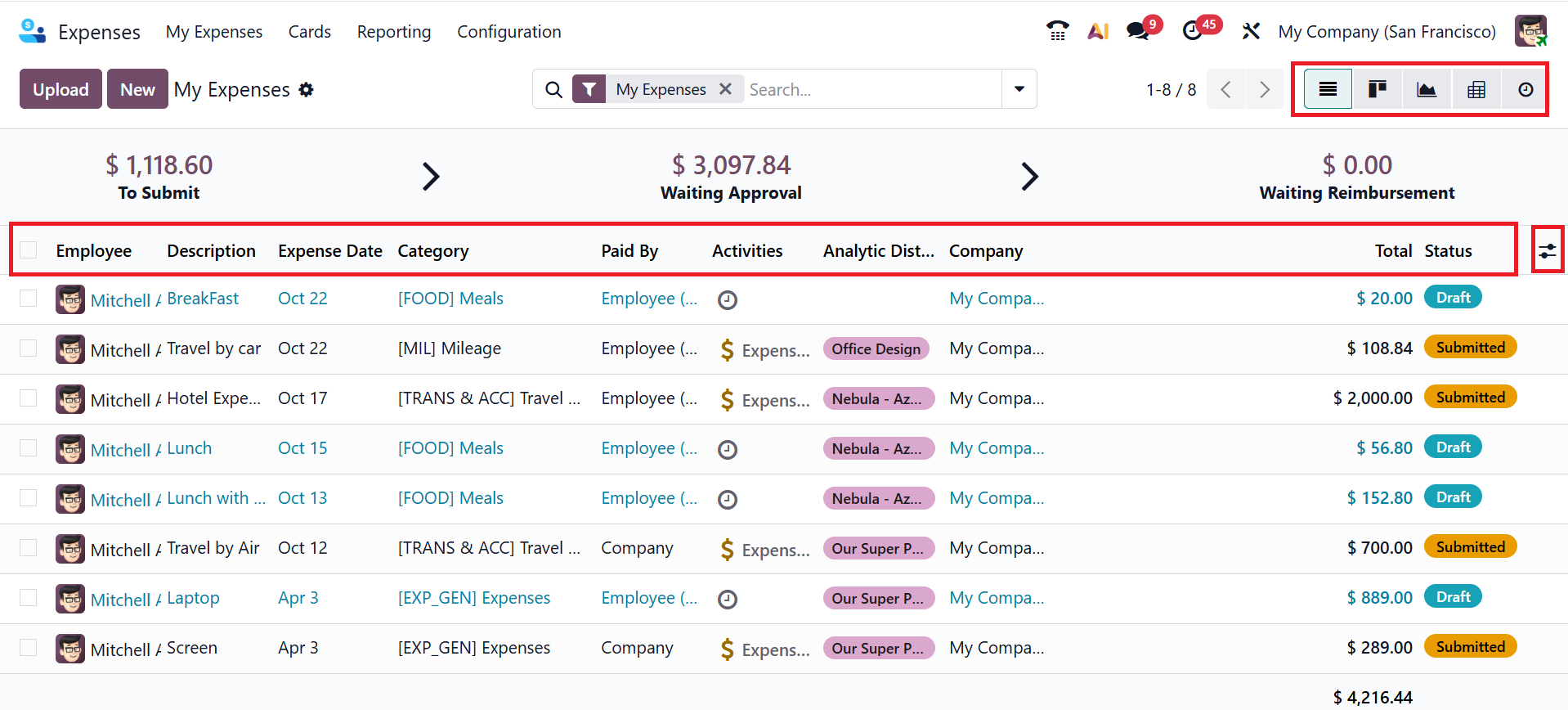Open the My Expenses gear actions menu

(307, 89)
